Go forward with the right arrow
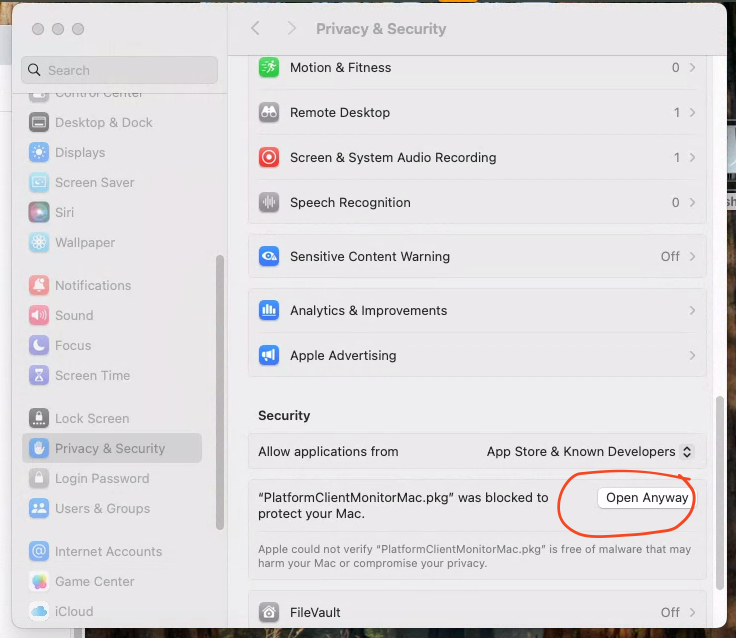Viewport: 736px width, 638px height. 291,29
